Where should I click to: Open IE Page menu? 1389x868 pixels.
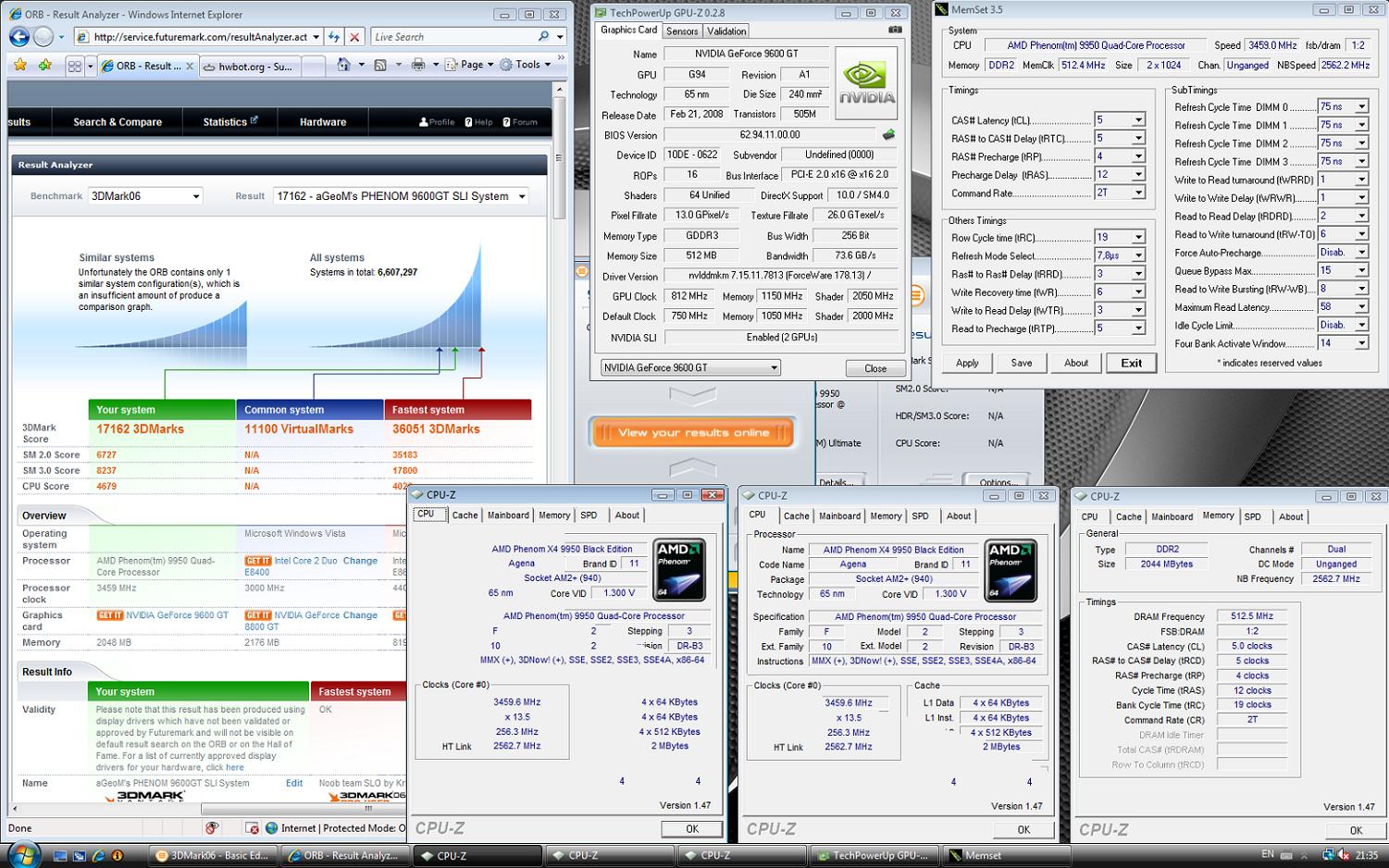[x=470, y=65]
